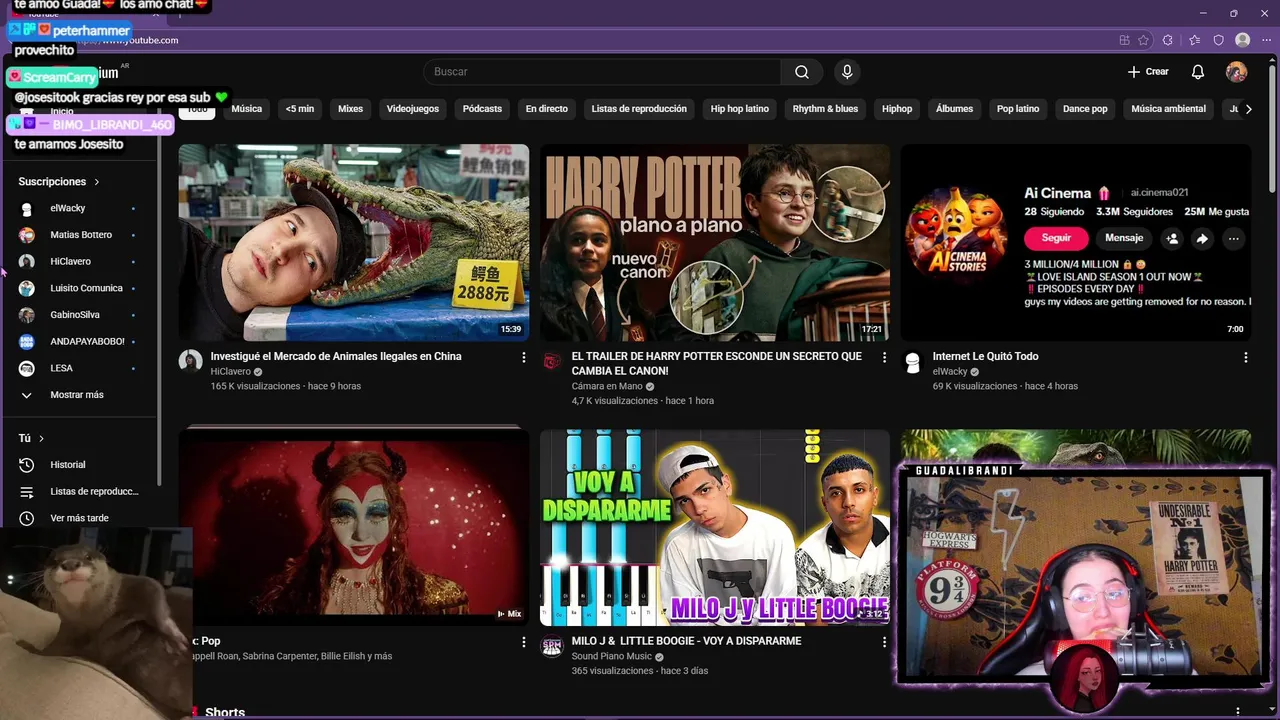Open Cámara en Mano channel avatar
1280x720 pixels.
[552, 361]
